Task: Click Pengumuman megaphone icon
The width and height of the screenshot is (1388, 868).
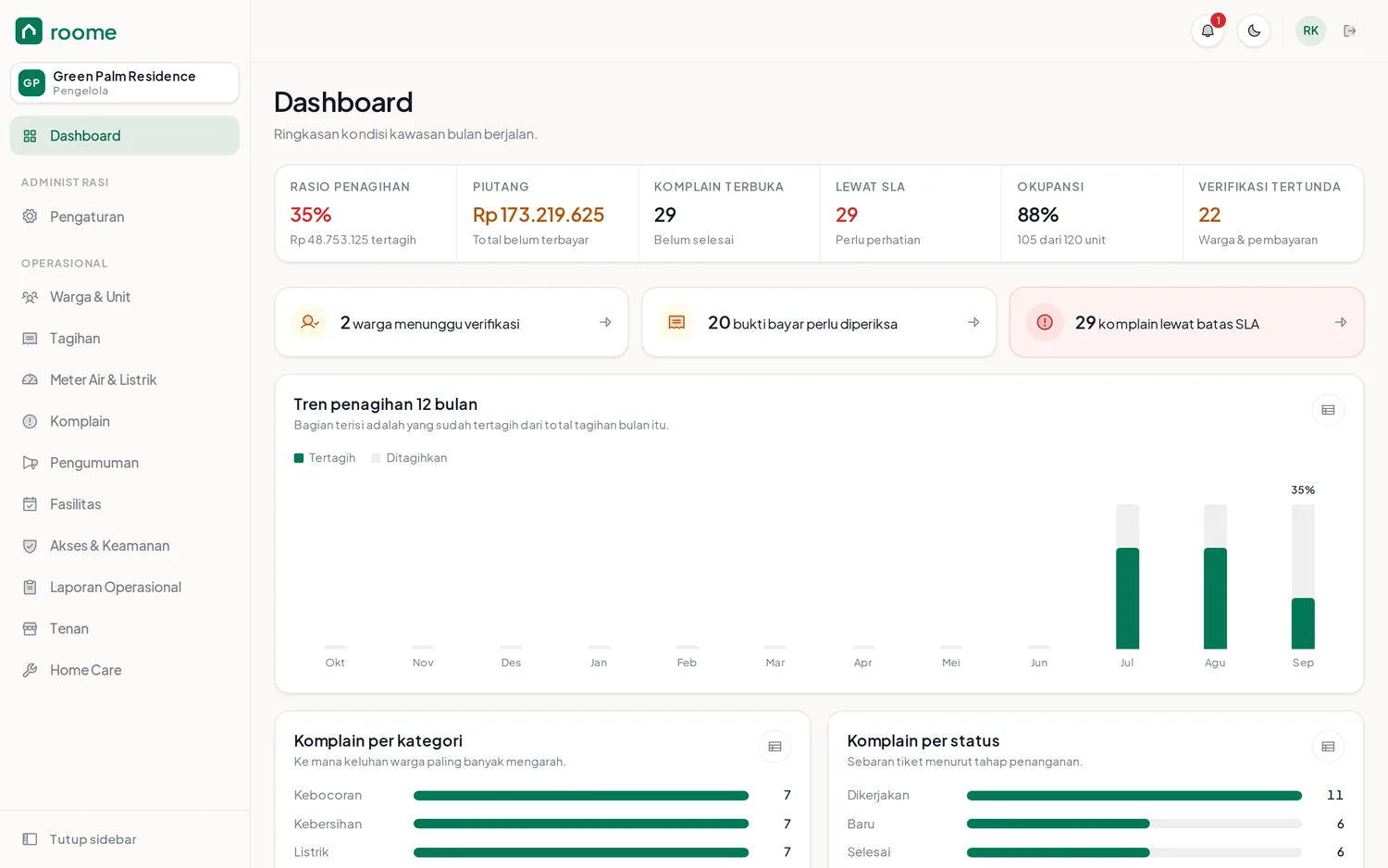Action: 30,463
